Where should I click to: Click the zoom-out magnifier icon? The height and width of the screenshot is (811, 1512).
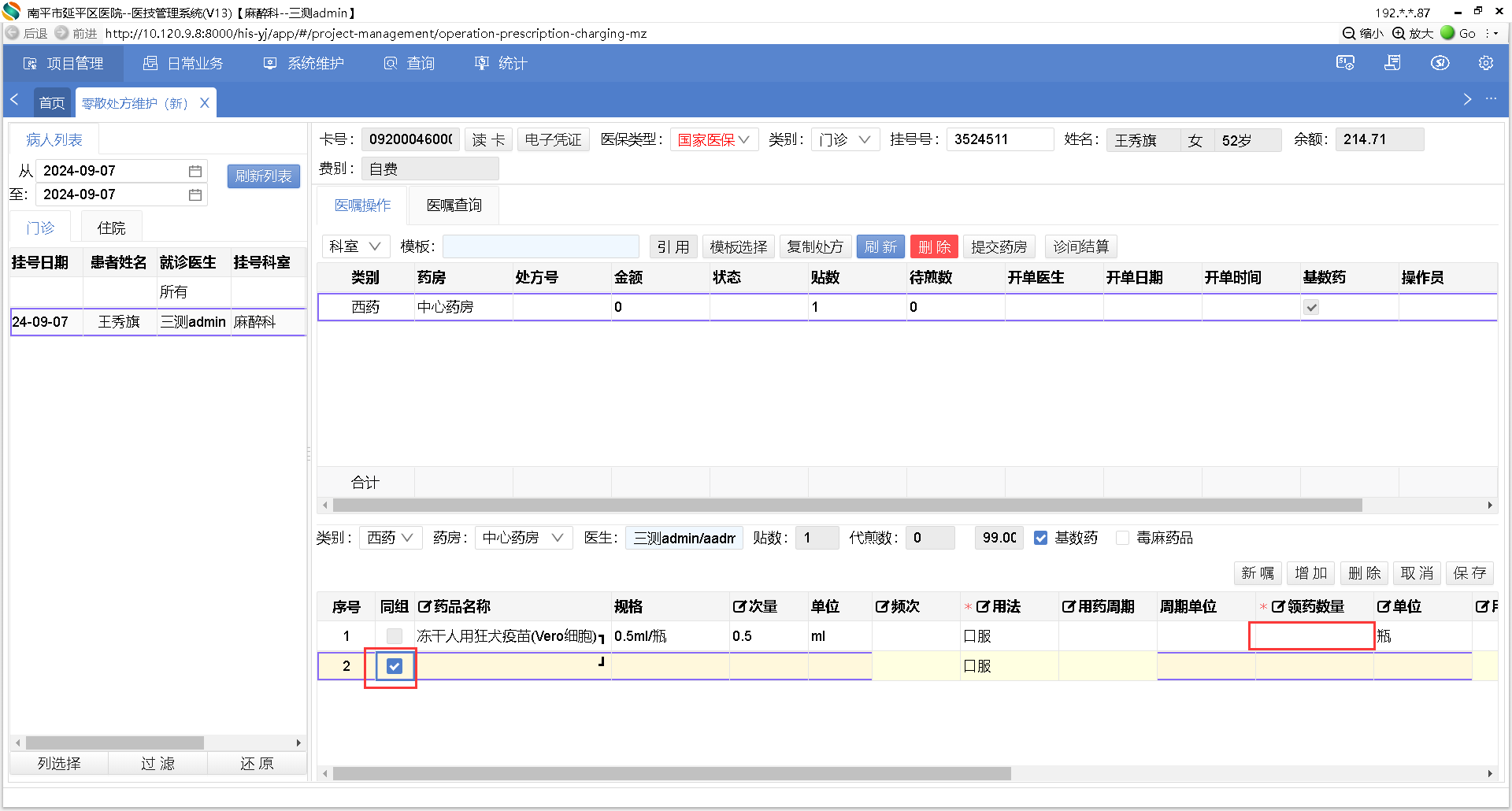(1349, 33)
